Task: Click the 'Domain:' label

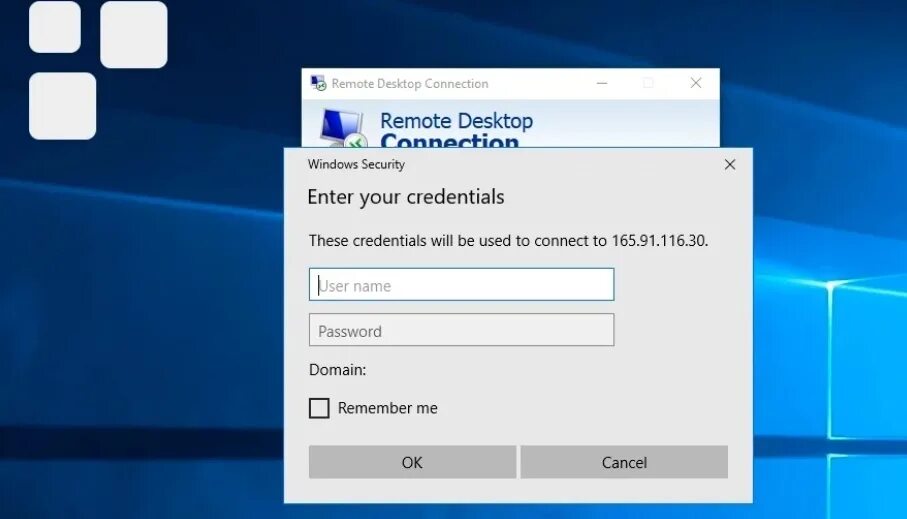Action: tap(337, 370)
